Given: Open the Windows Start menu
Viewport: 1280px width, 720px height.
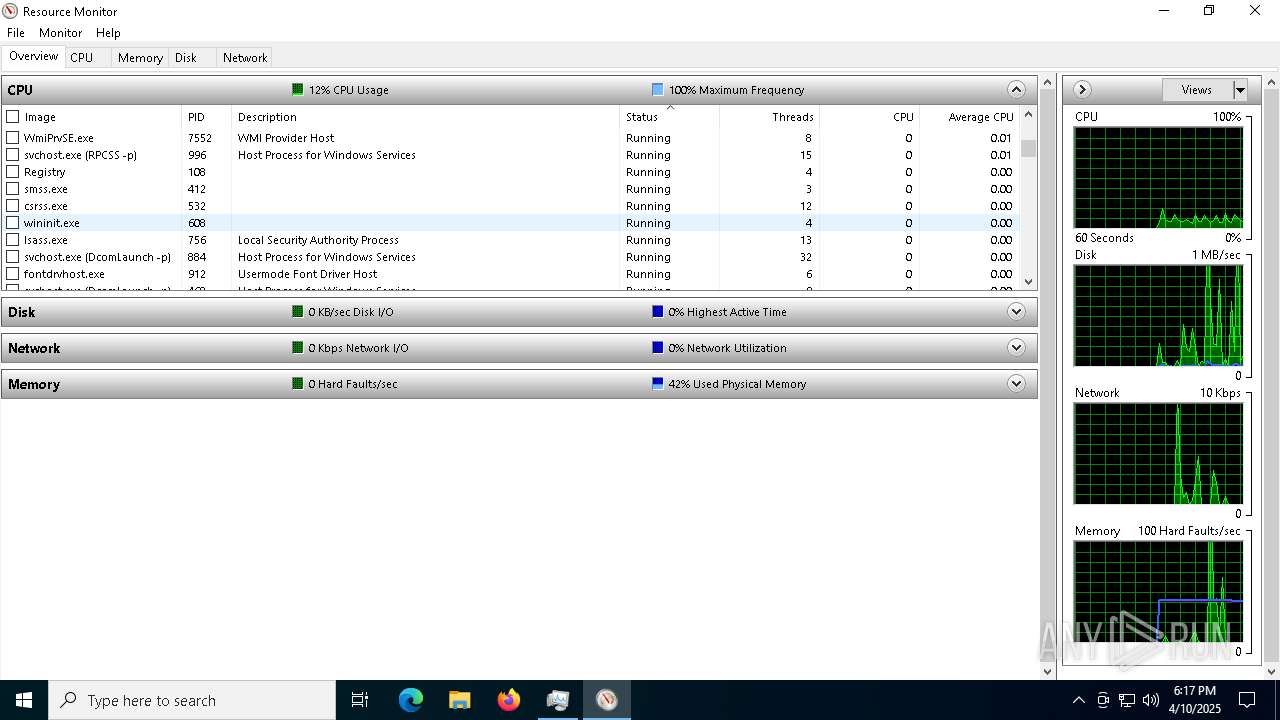Looking at the screenshot, I should coord(24,700).
